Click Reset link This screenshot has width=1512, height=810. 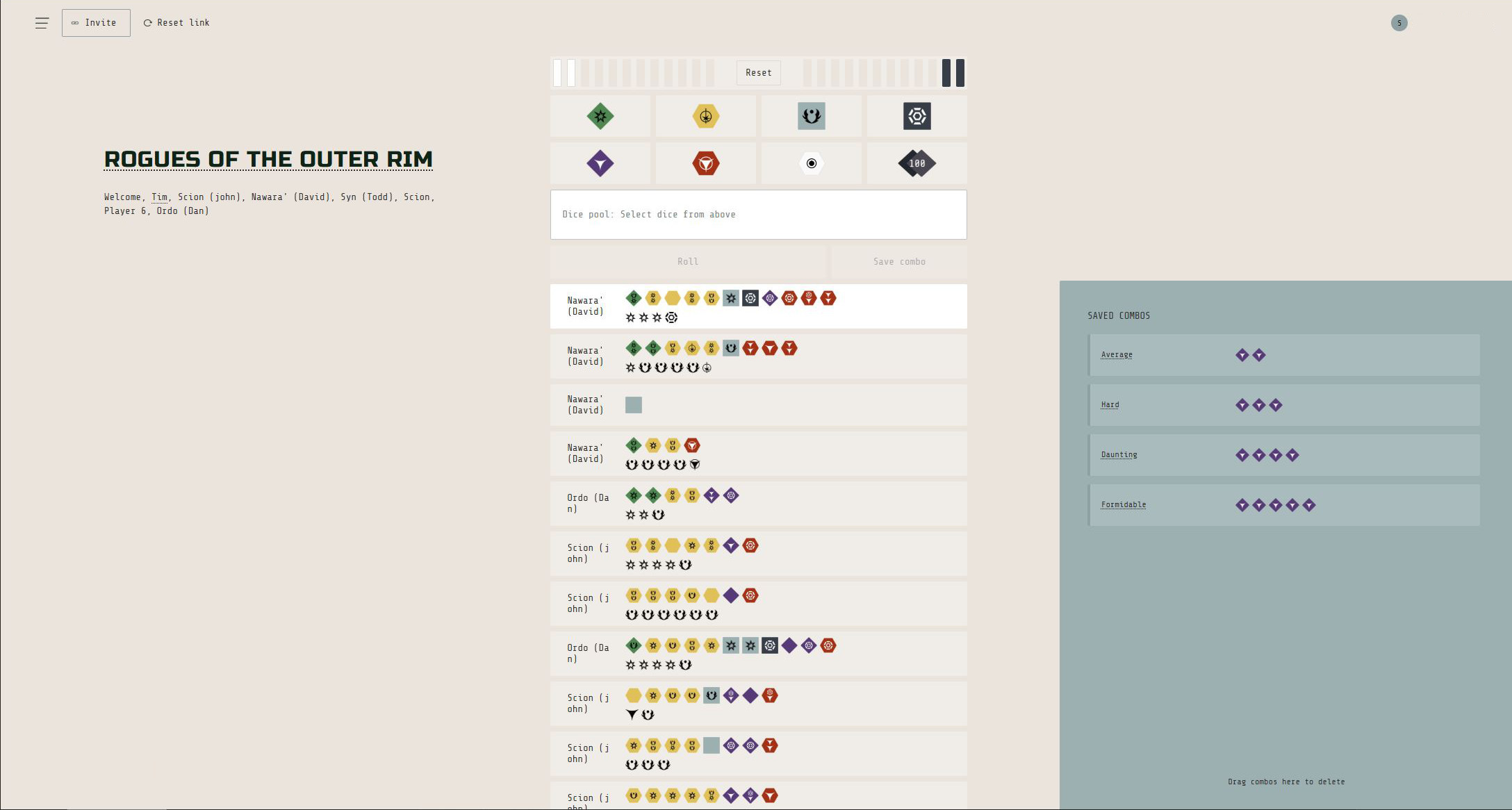[x=176, y=23]
